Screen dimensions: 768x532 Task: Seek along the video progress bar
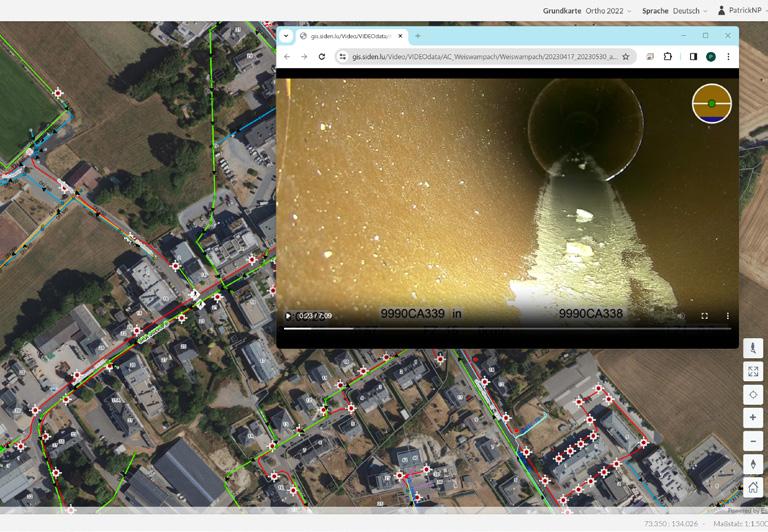pos(507,329)
